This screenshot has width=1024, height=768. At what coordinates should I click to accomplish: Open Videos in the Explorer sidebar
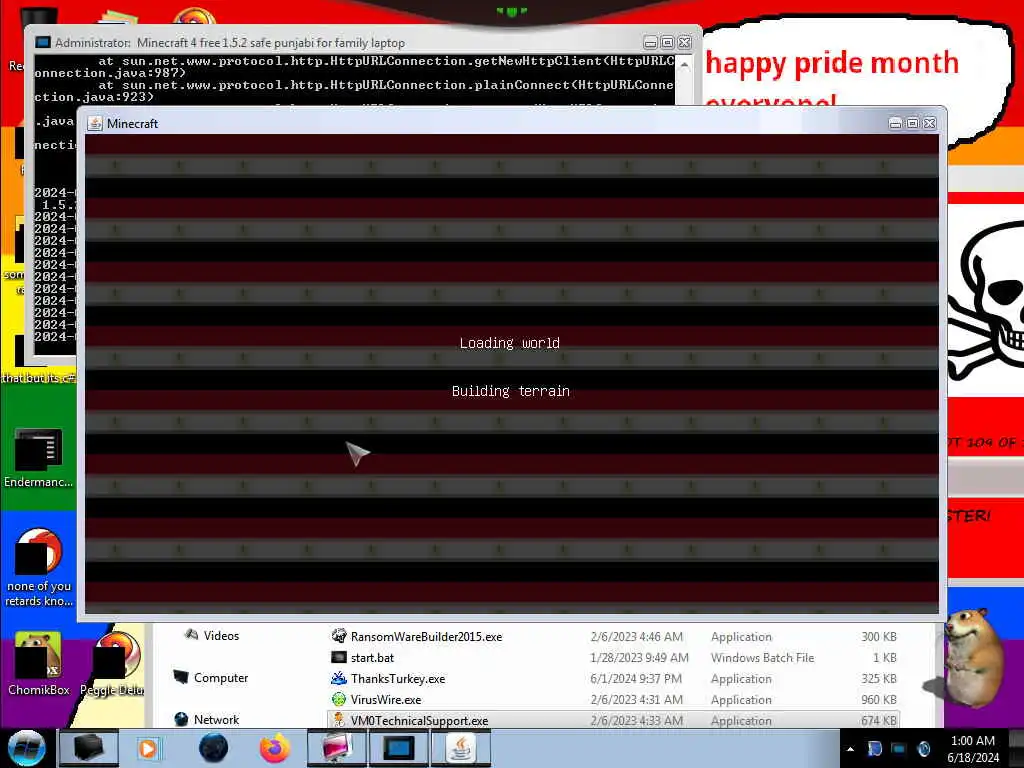(211, 635)
